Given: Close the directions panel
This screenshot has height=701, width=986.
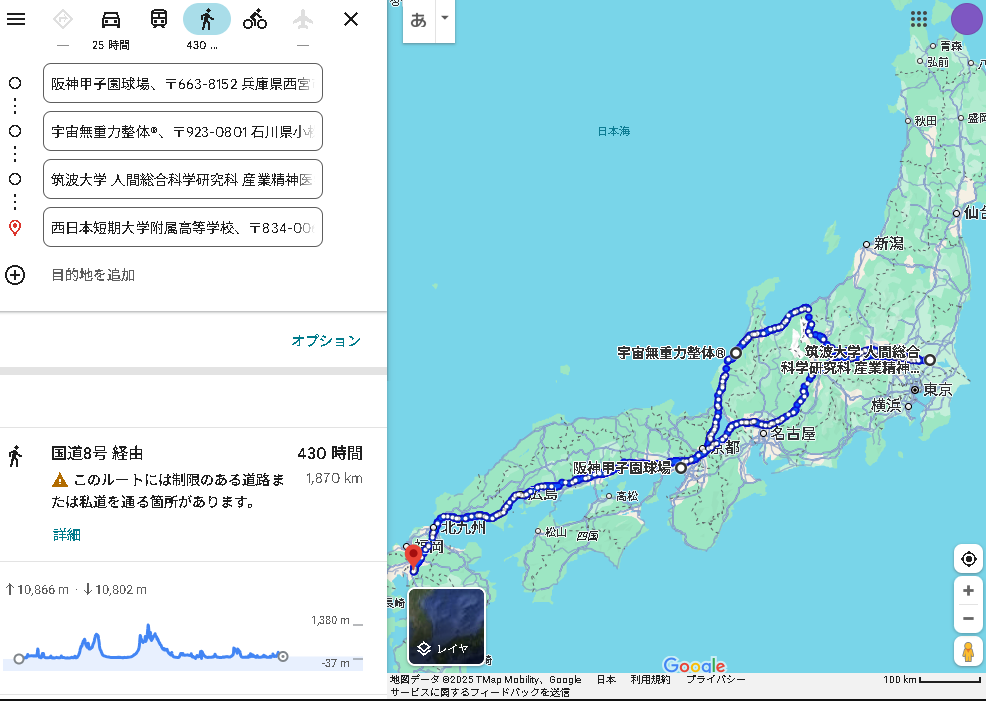Looking at the screenshot, I should point(351,19).
